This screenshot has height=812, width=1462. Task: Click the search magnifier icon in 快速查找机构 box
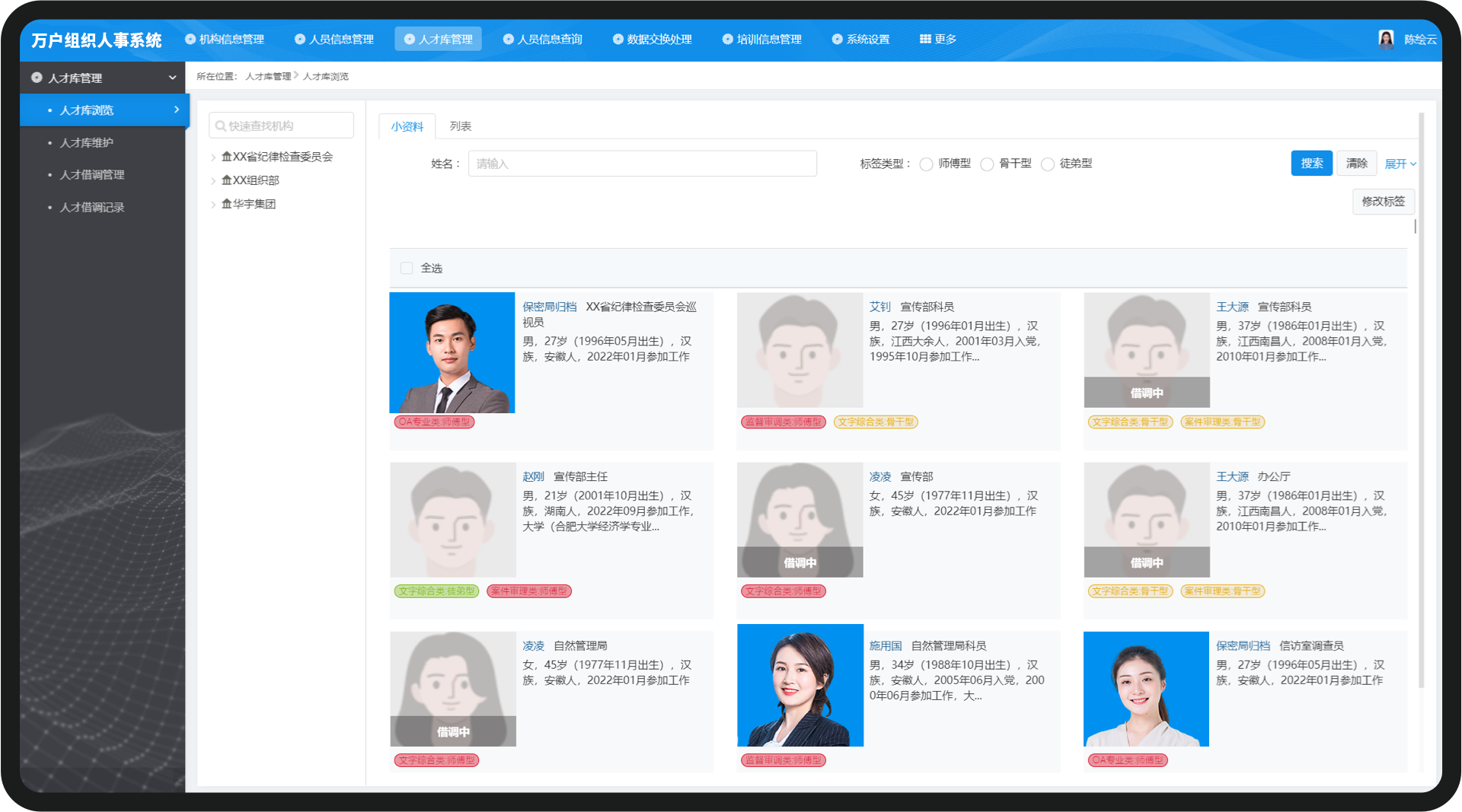221,126
